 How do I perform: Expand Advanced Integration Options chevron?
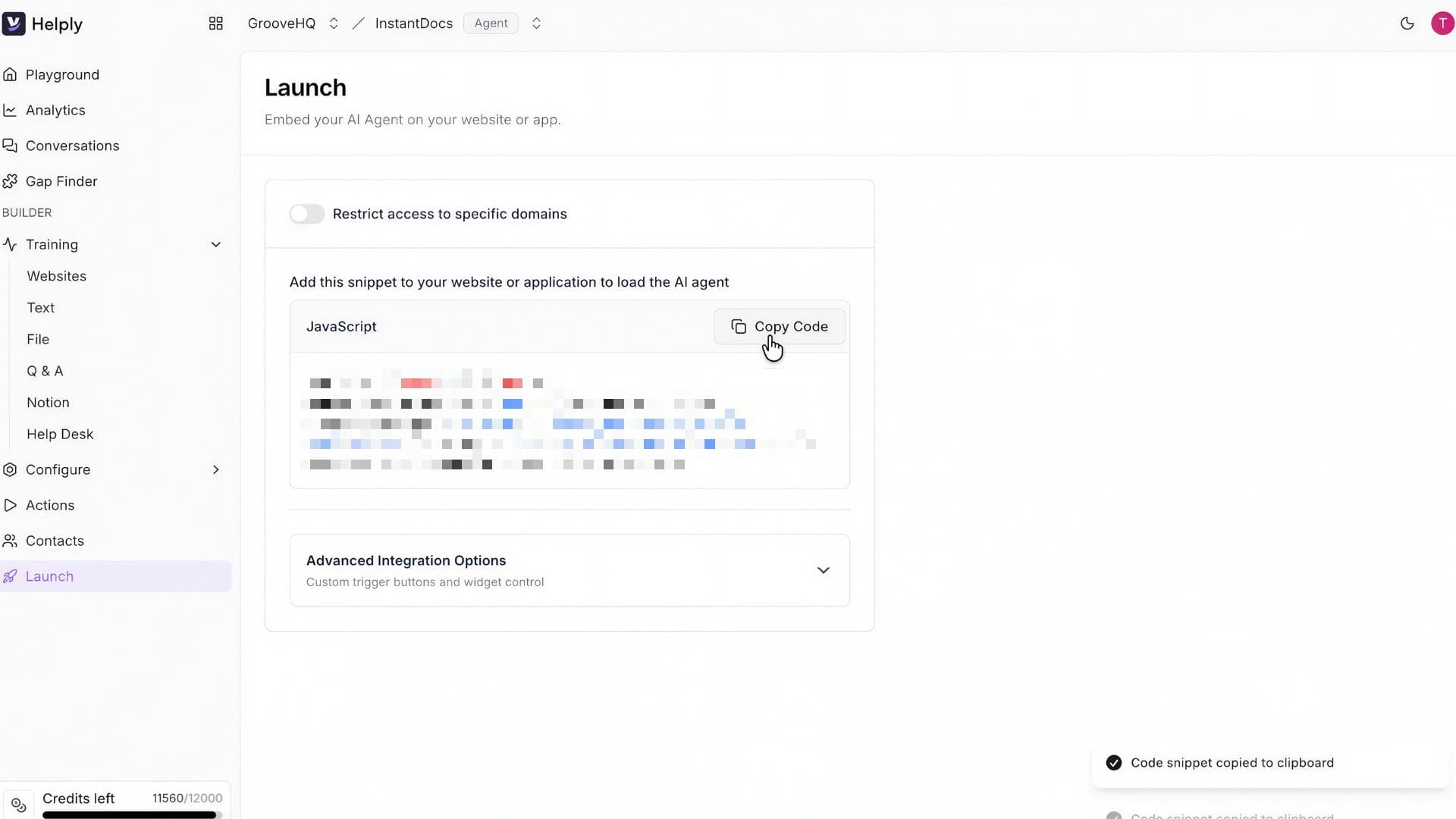(823, 570)
